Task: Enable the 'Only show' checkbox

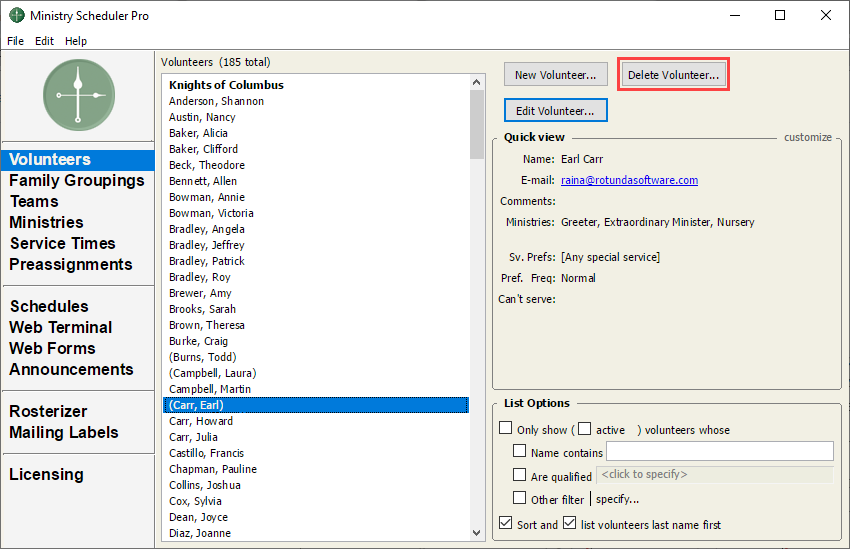Action: pyautogui.click(x=506, y=429)
